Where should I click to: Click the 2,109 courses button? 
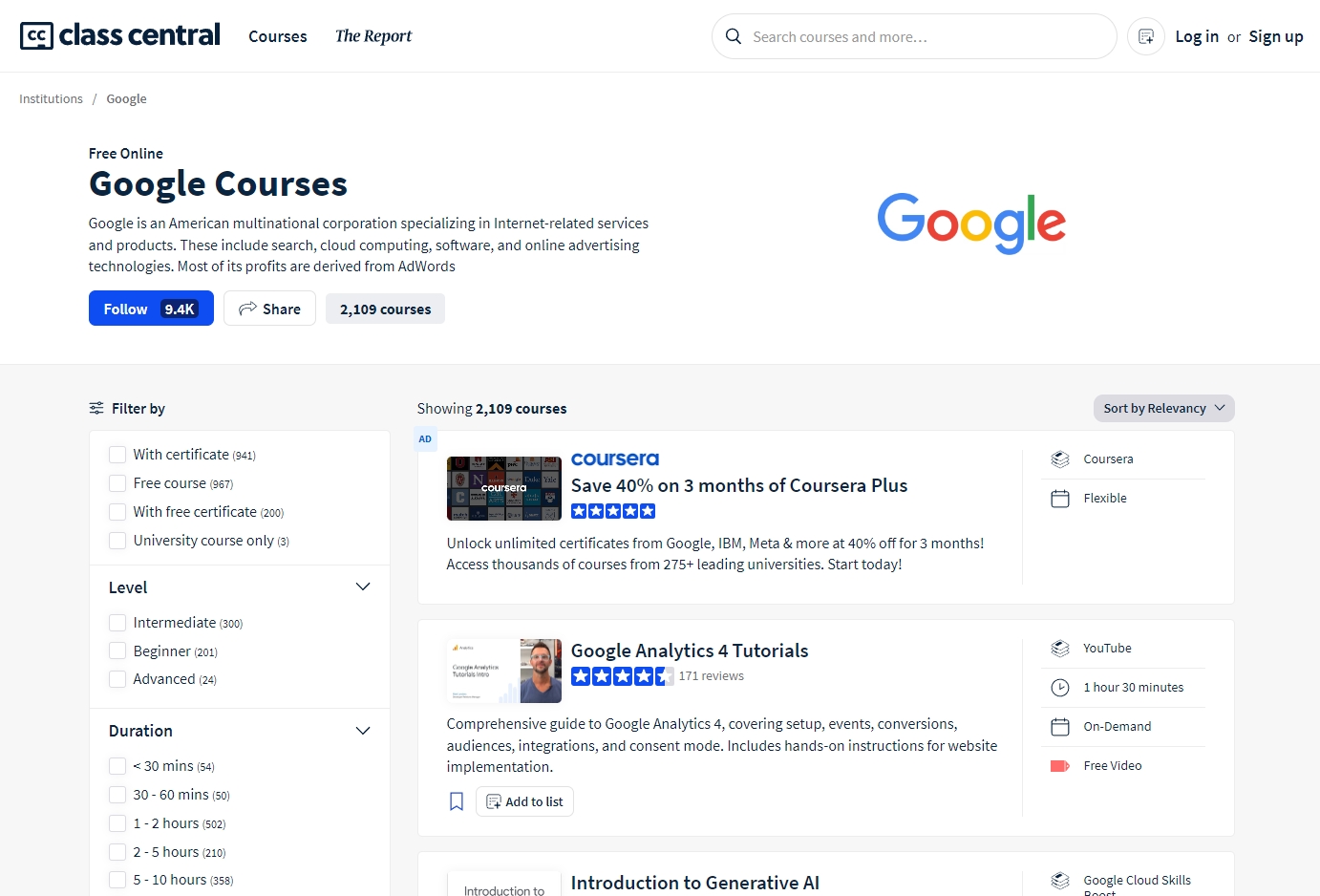pos(385,309)
